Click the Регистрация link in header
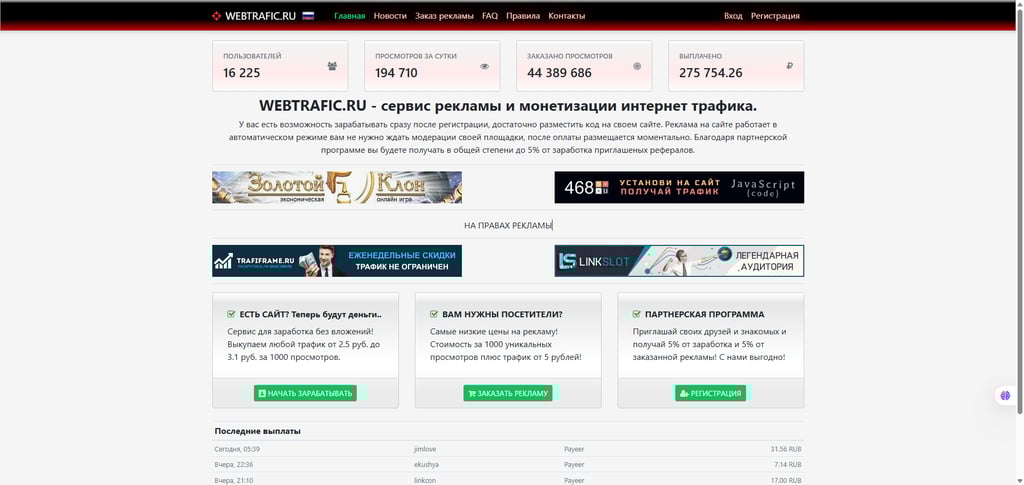The height and width of the screenshot is (485, 1024). click(x=775, y=16)
